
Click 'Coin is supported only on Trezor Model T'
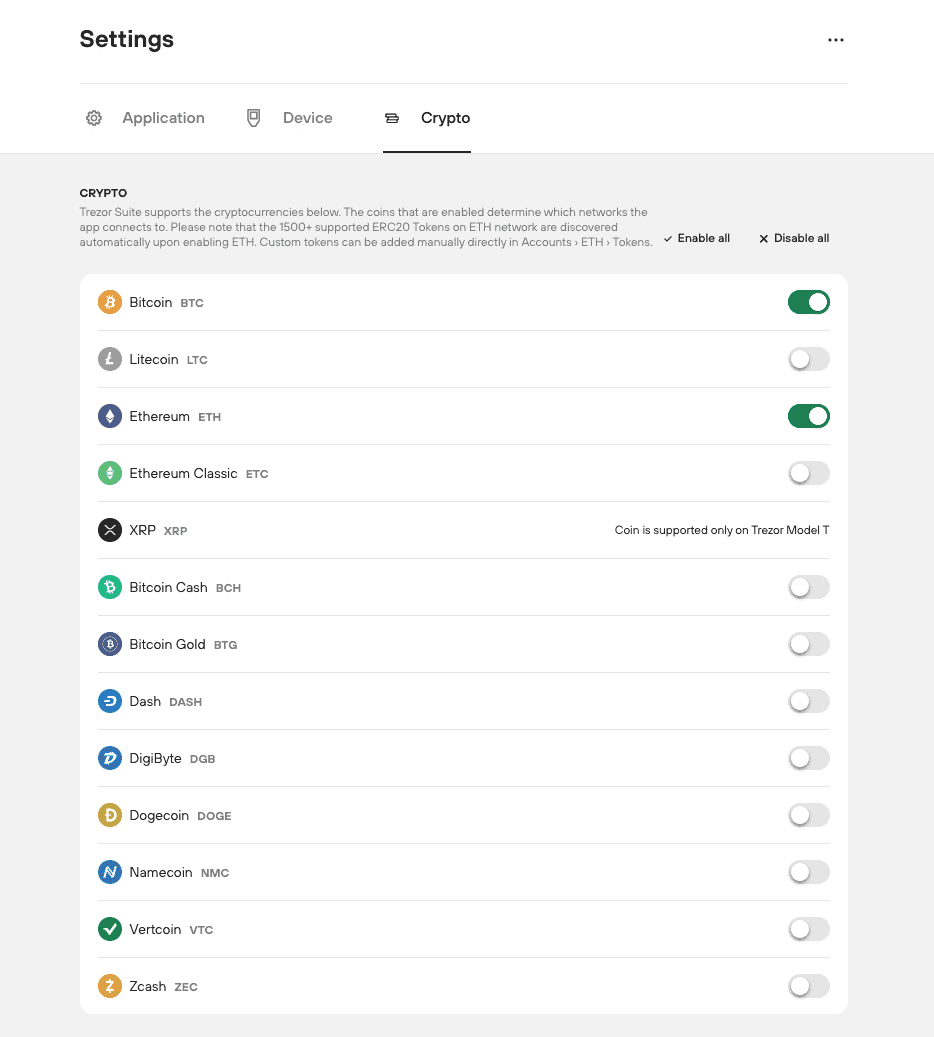pos(722,530)
